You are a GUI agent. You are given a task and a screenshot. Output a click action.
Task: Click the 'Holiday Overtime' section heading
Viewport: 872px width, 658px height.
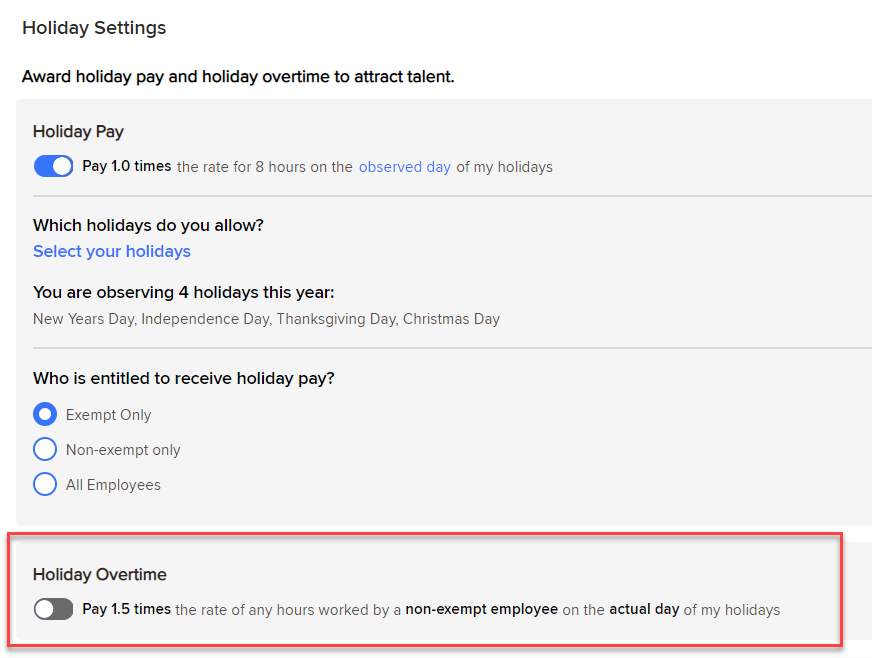pos(100,574)
